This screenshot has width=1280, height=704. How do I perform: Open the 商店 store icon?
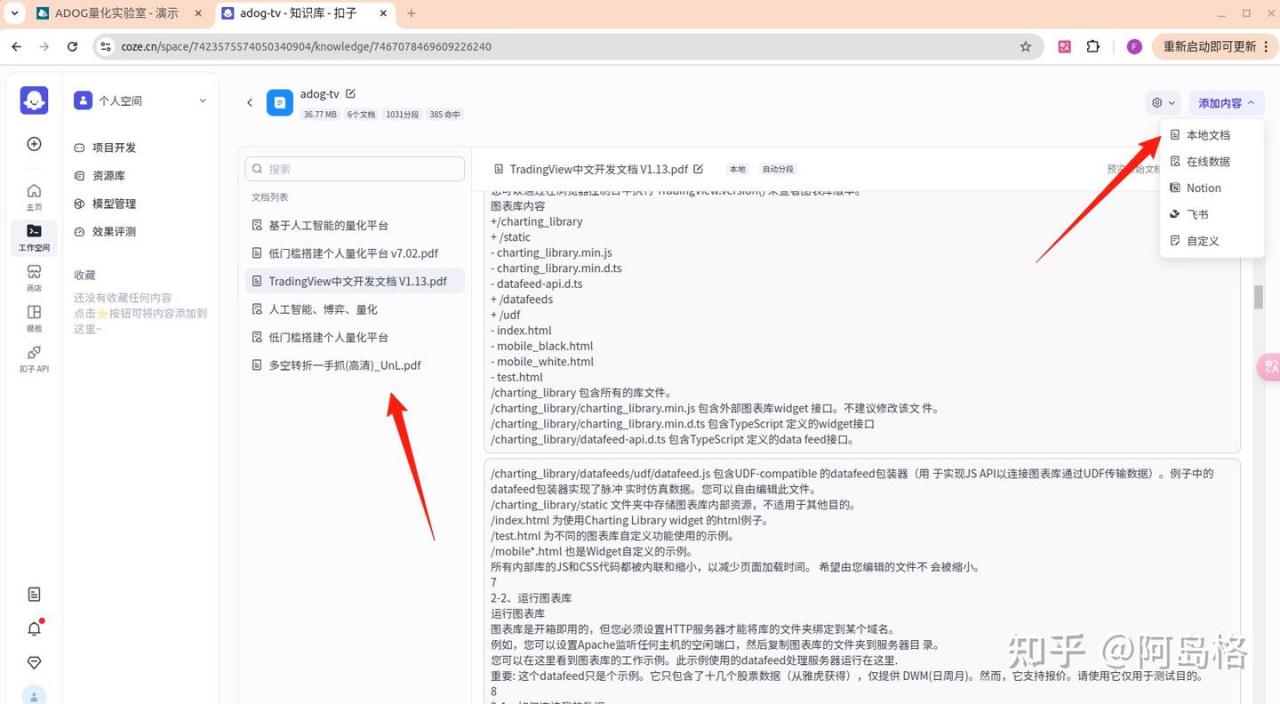point(34,277)
